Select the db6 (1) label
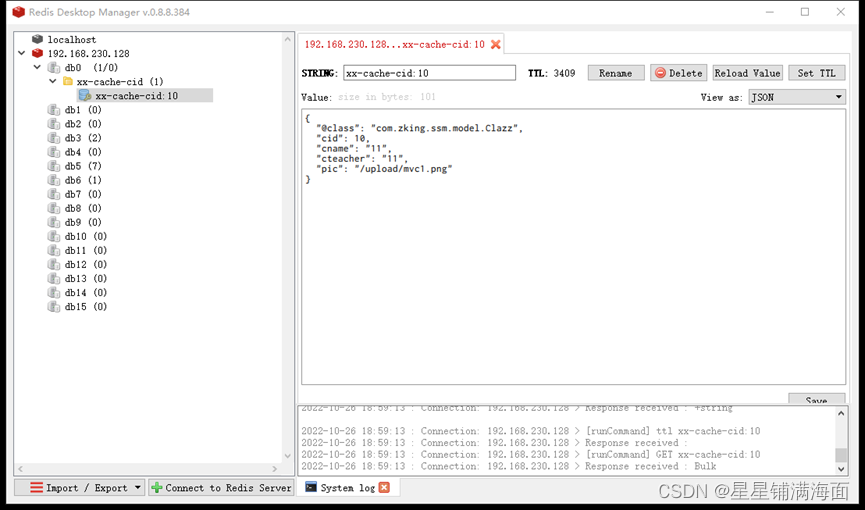865x510 pixels. [83, 180]
